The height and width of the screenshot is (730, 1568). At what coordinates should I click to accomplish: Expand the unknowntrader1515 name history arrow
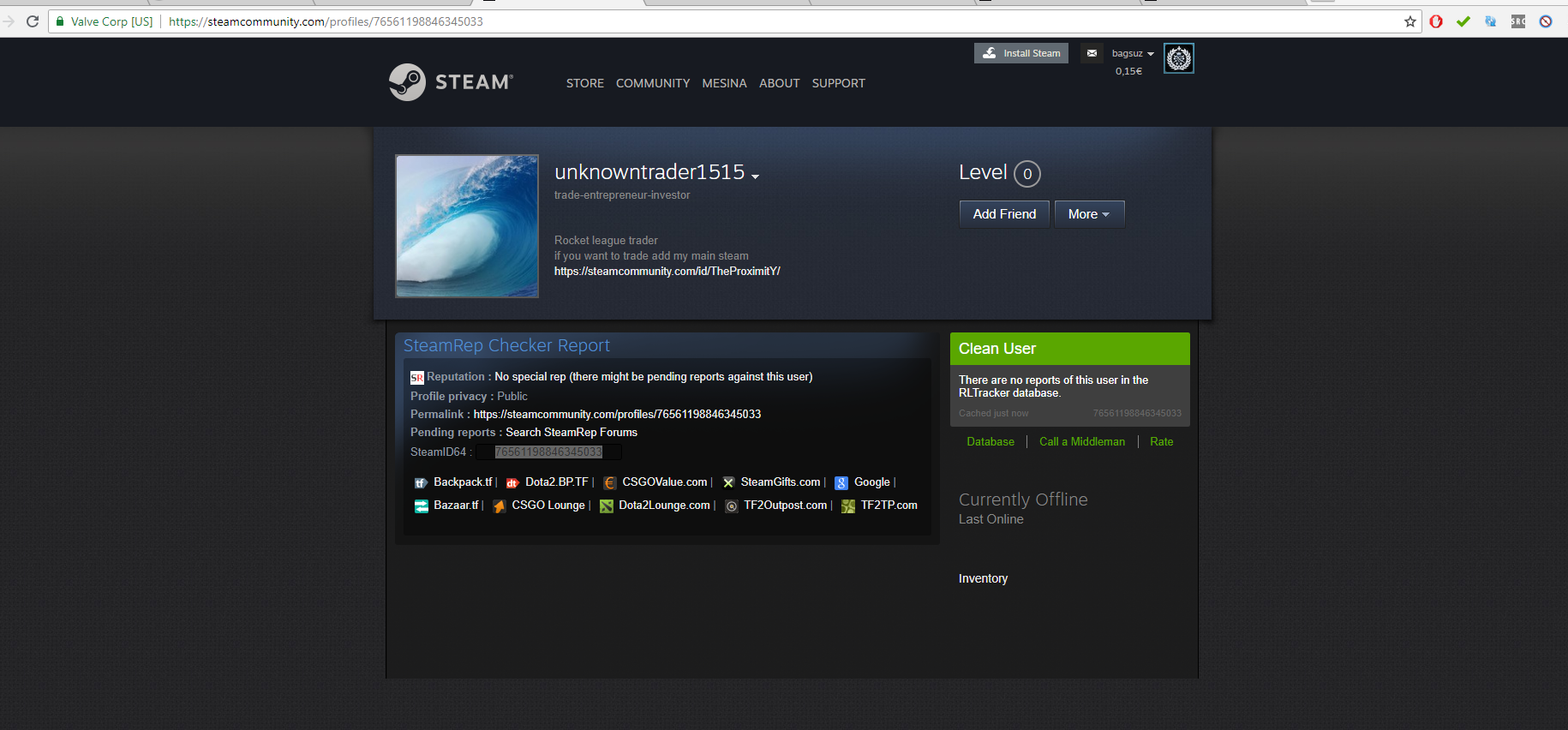click(755, 177)
